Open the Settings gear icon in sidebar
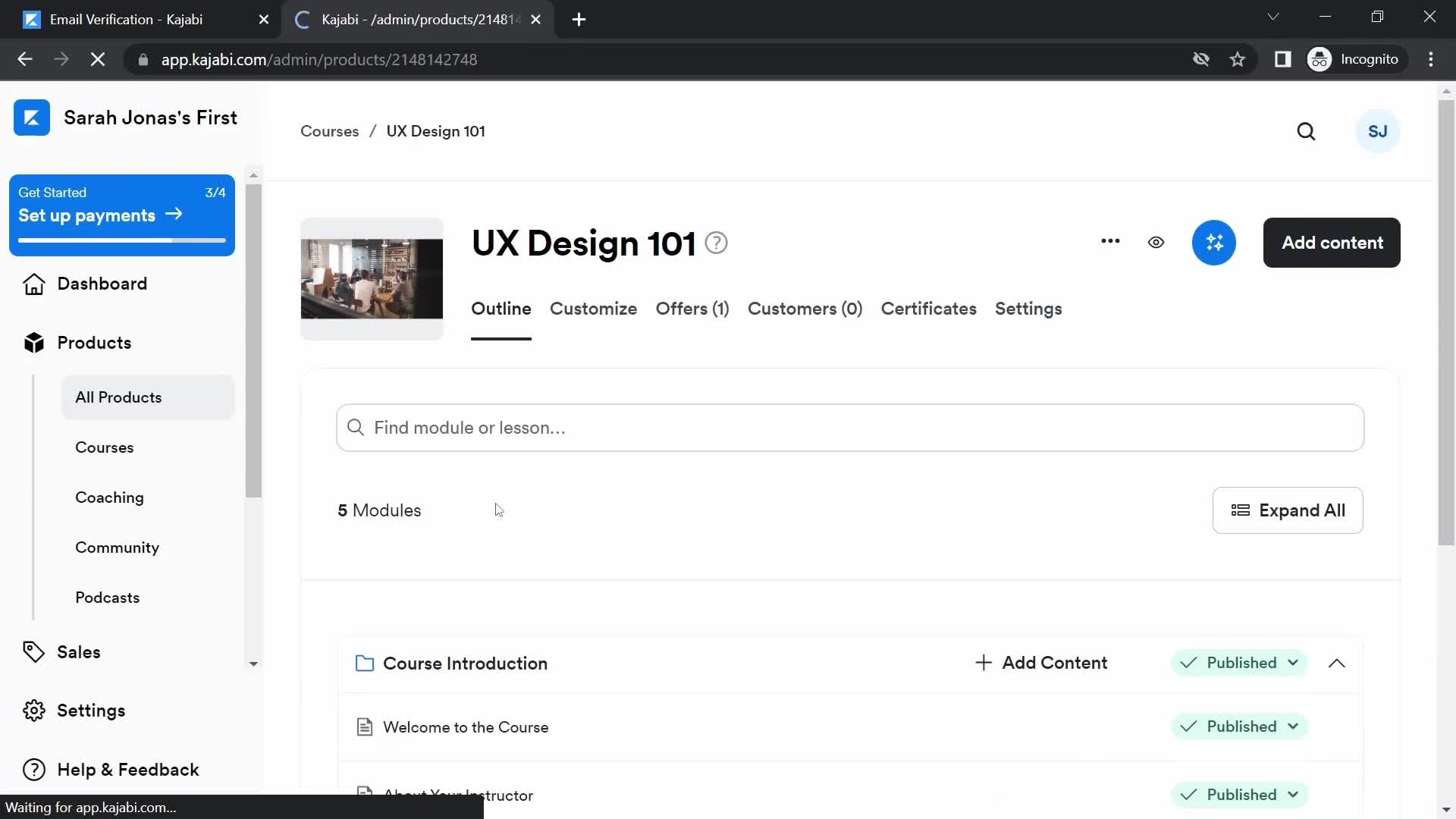The image size is (1456, 819). tap(34, 711)
